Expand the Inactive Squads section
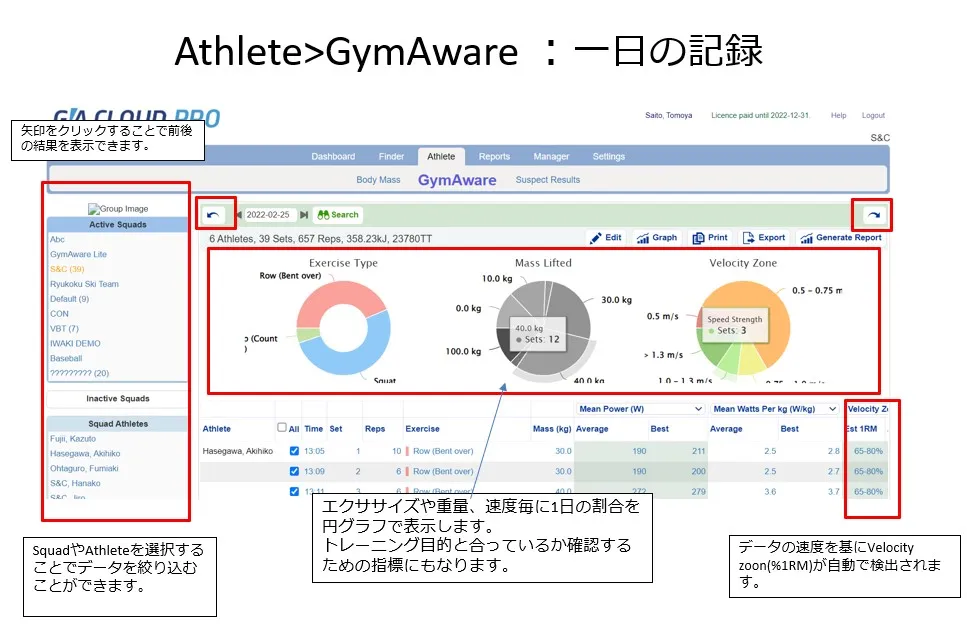 coord(117,399)
